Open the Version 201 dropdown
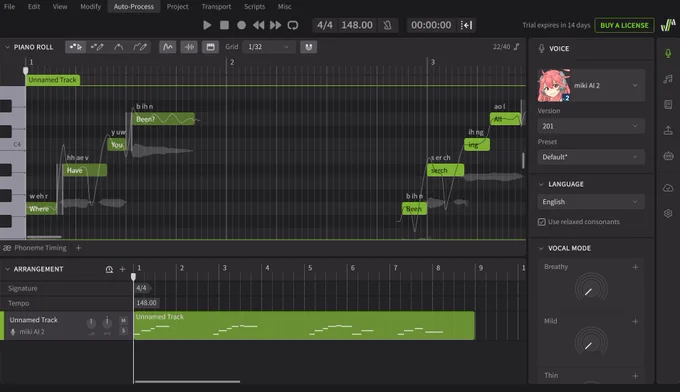The height and width of the screenshot is (392, 680). [591, 126]
